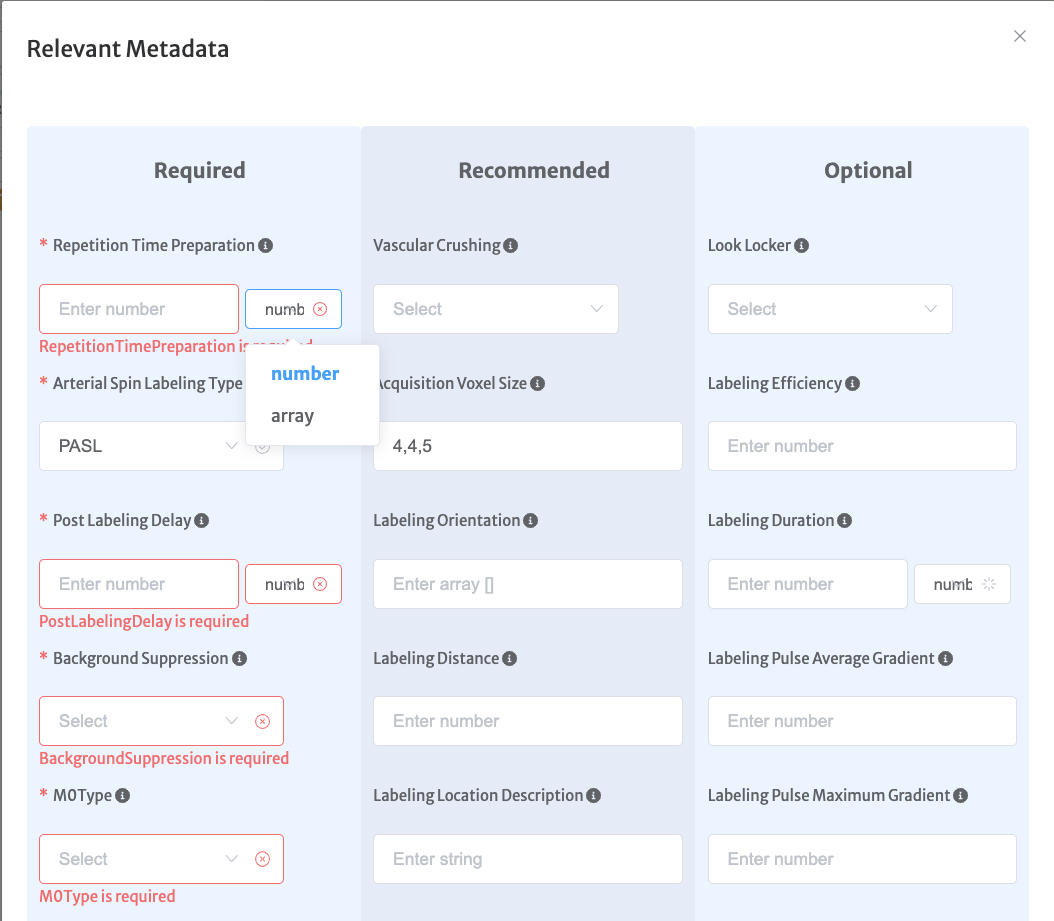
Task: Show M0Type info tooltip
Action: pos(122,795)
